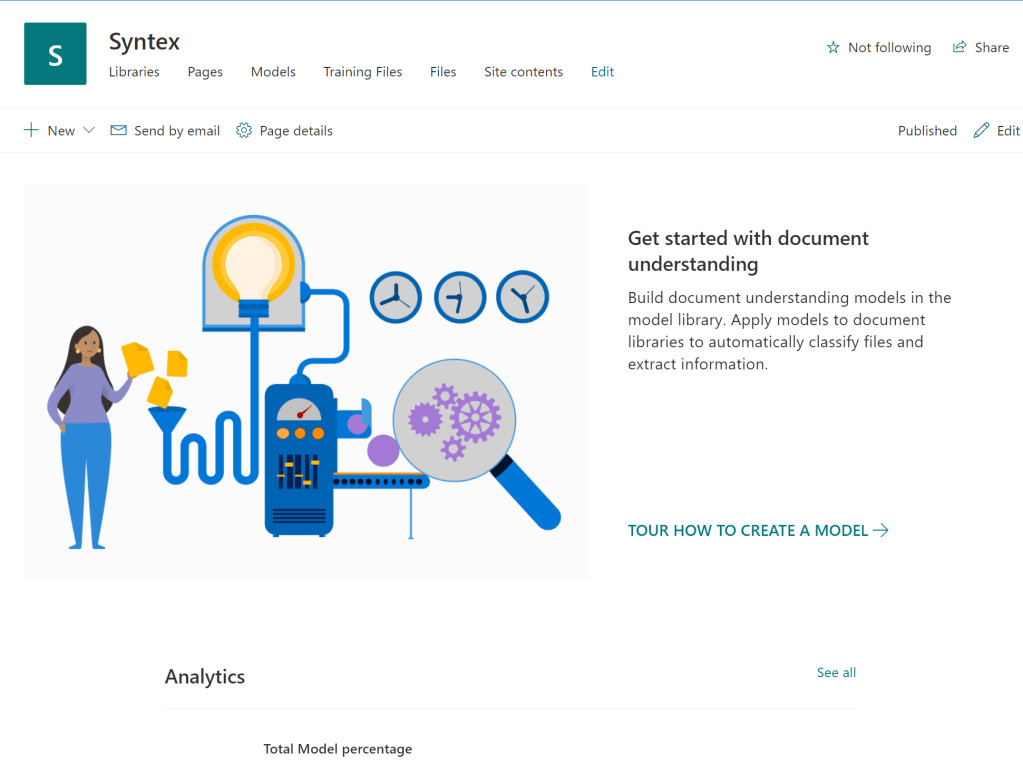Image resolution: width=1023 pixels, height=772 pixels.
Task: Open the Libraries navigation item
Action: tap(134, 72)
